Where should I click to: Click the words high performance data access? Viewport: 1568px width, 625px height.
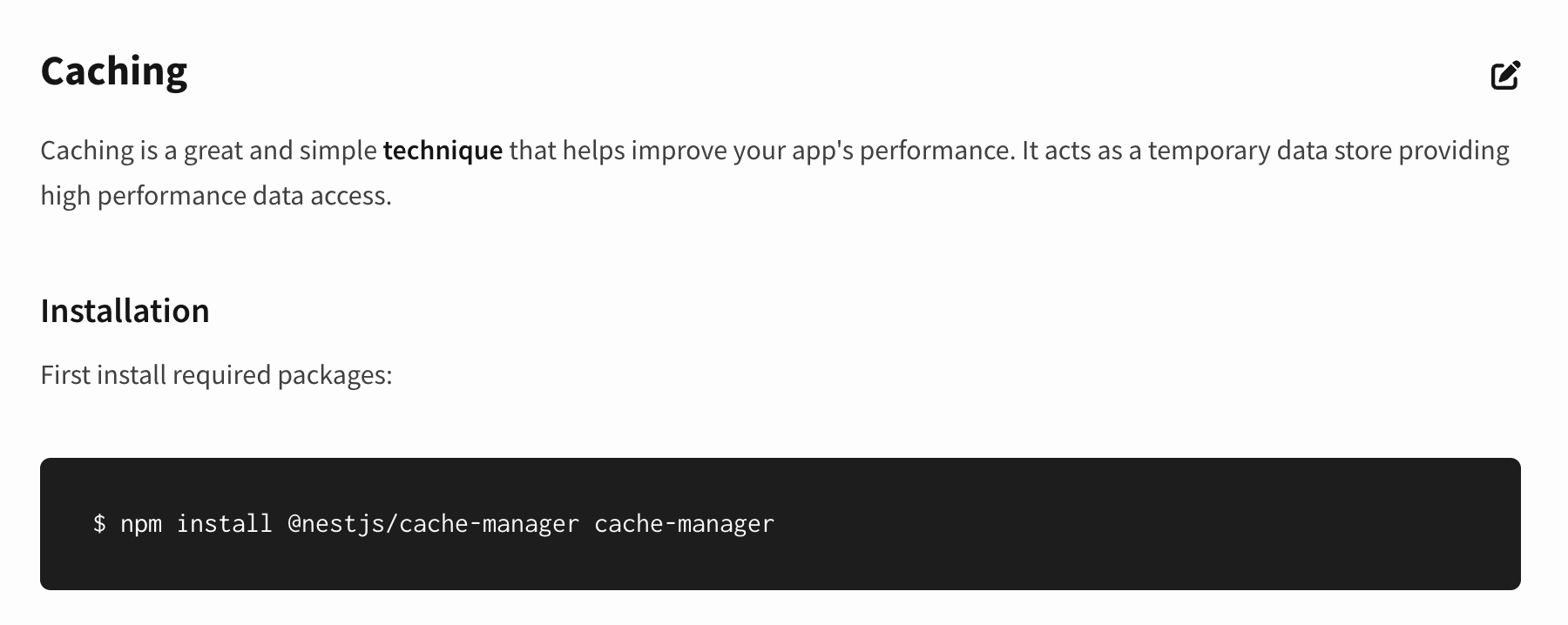pos(215,196)
